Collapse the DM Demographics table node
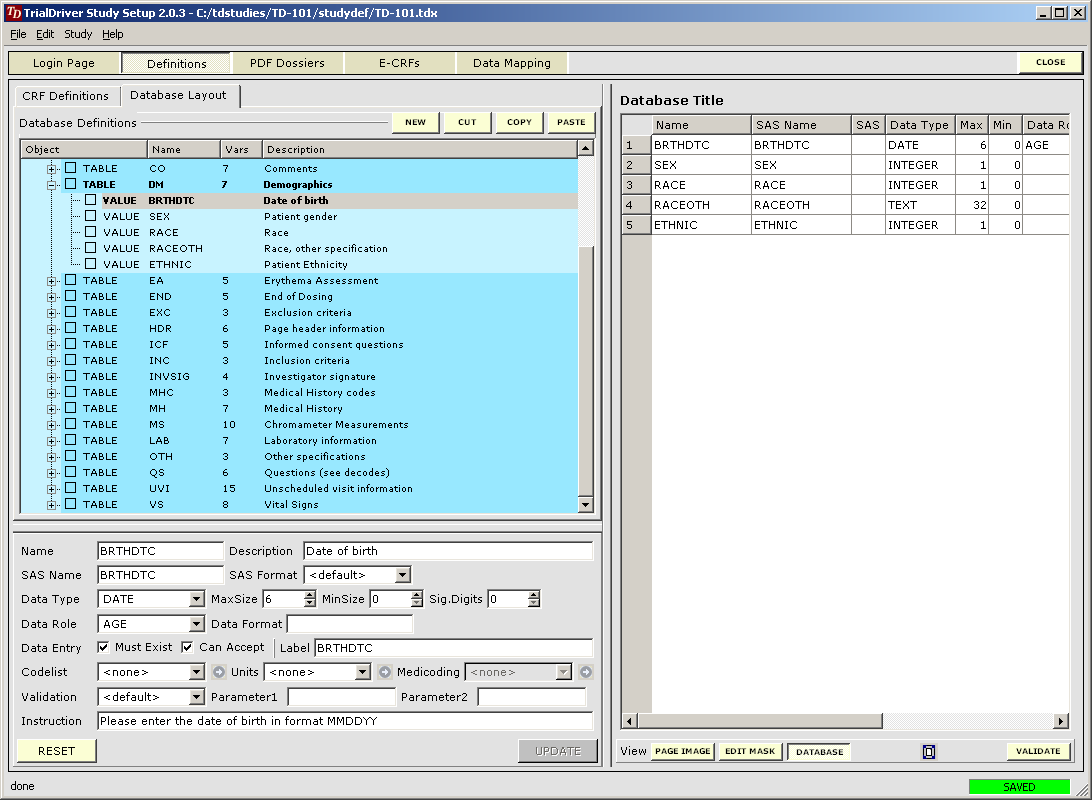 click(52, 185)
